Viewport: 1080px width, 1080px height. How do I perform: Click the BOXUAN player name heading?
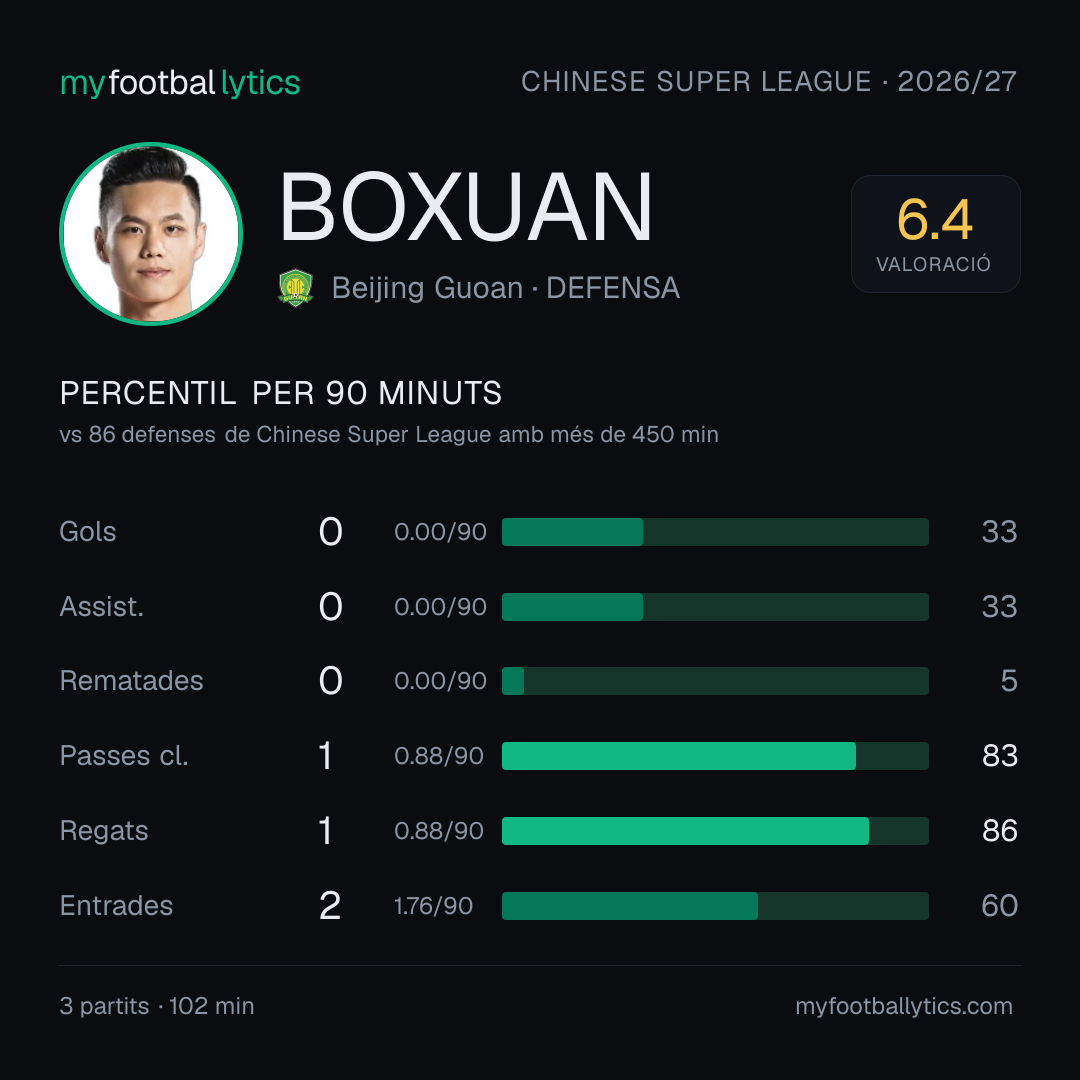coord(465,207)
